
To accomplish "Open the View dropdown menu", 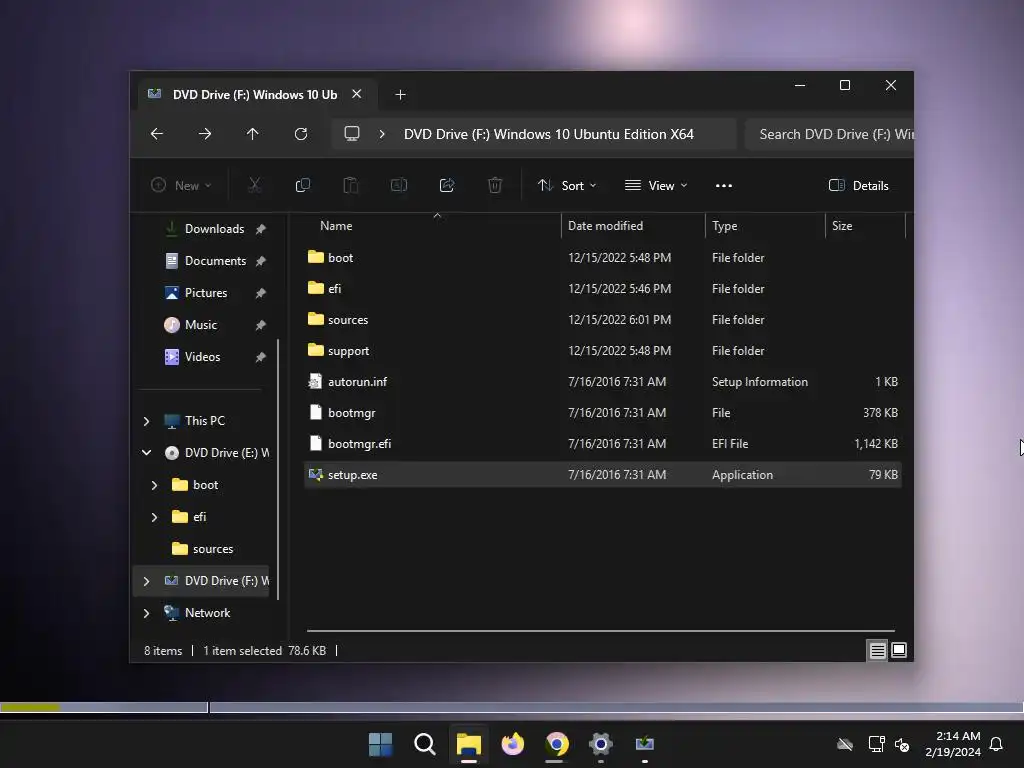I will (656, 185).
